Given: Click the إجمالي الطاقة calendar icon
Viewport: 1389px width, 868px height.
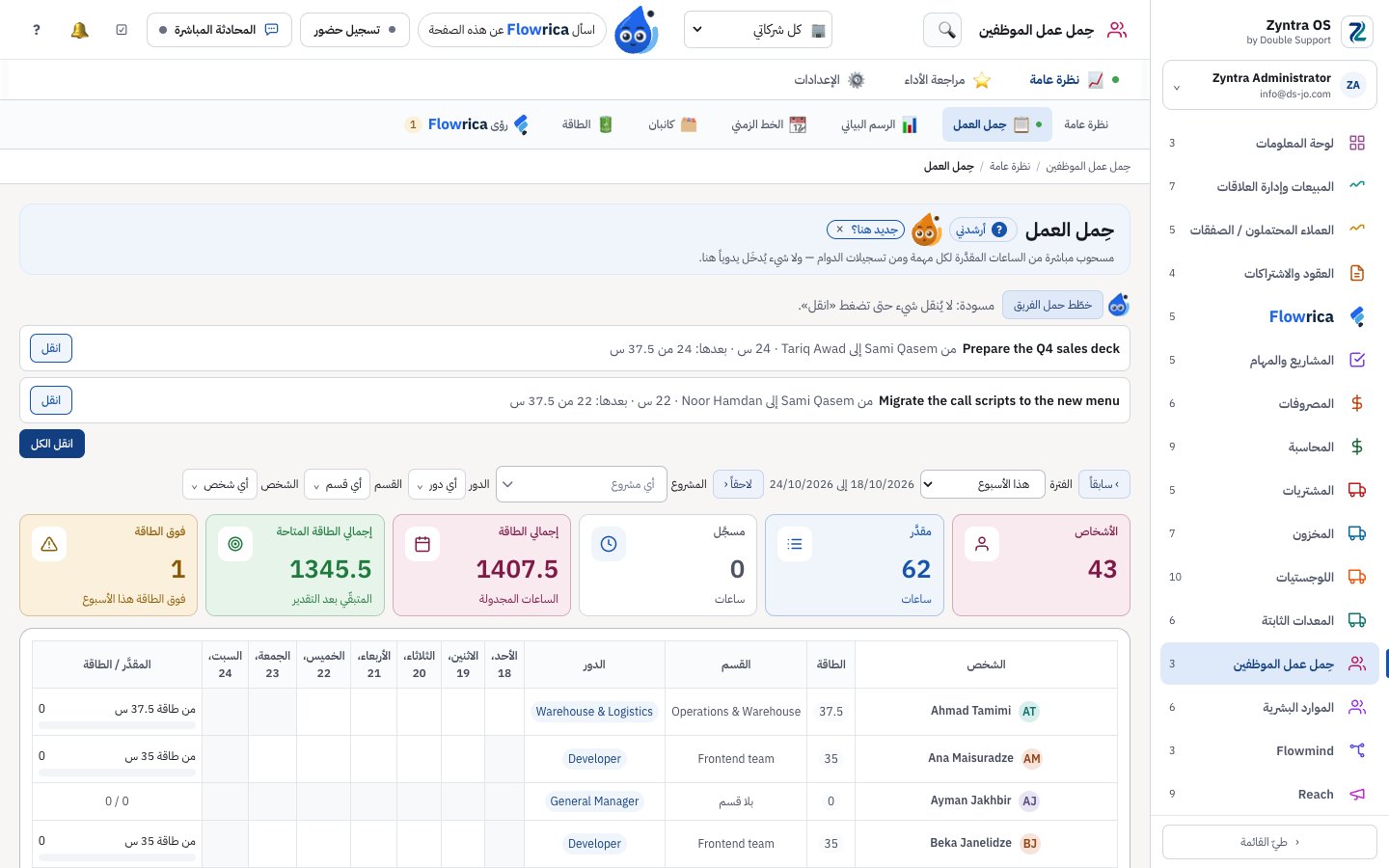Looking at the screenshot, I should pos(422,544).
